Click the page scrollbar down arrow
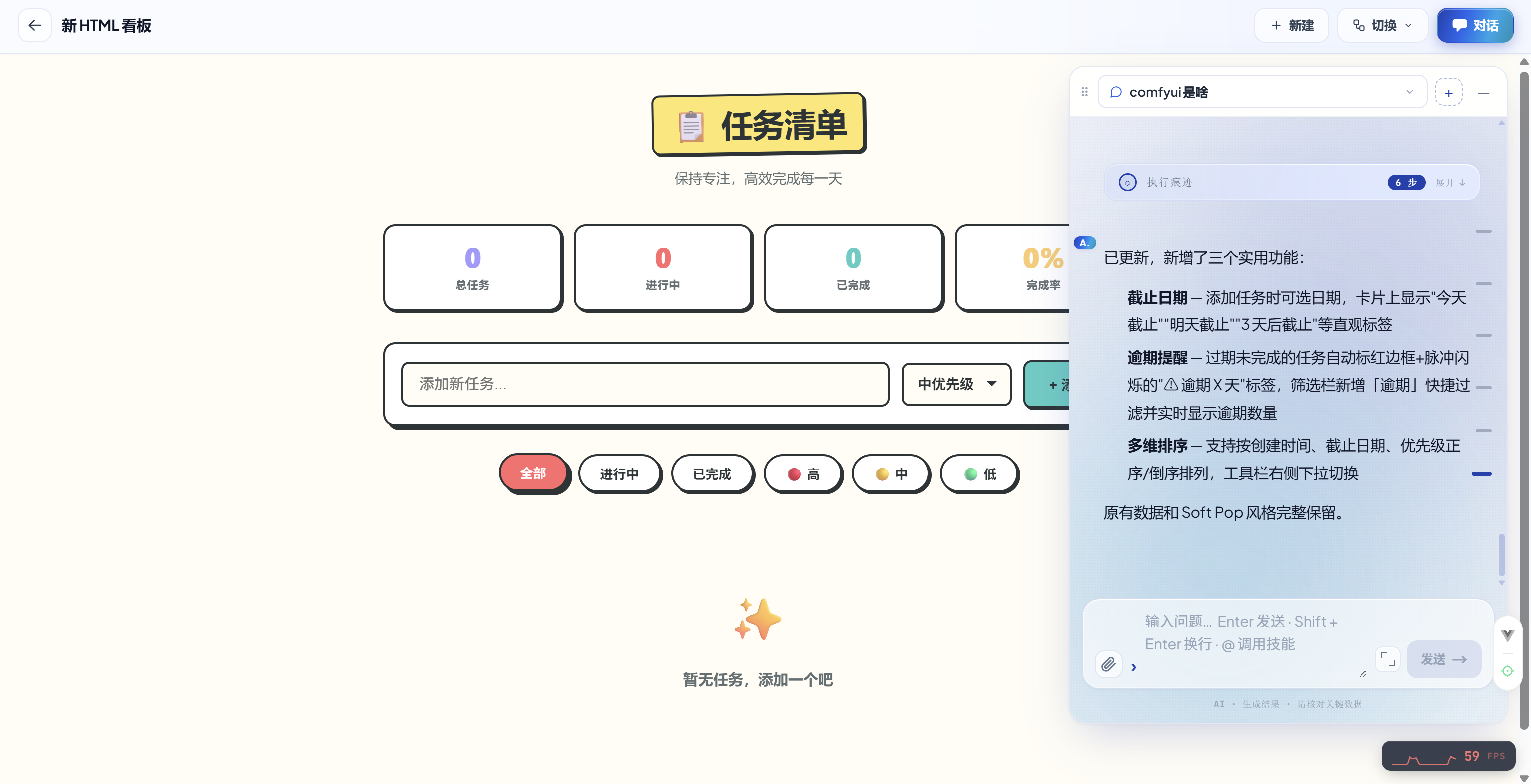 click(1524, 778)
